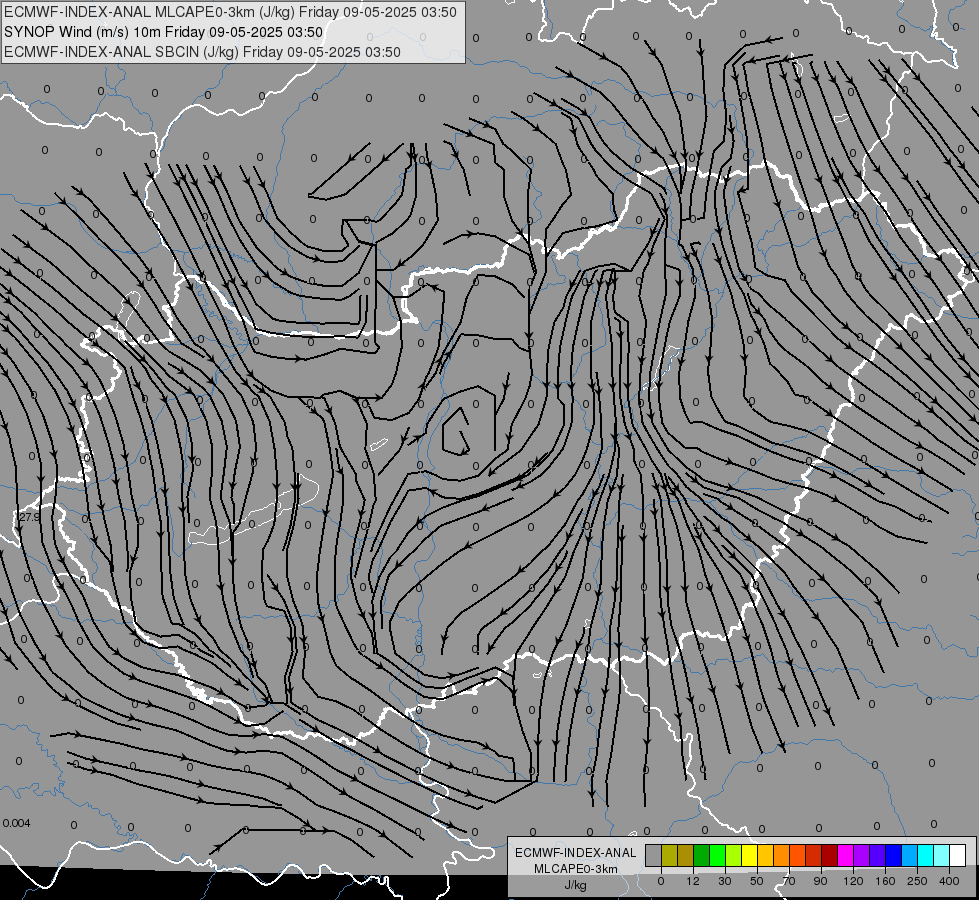
Task: Click the purple swatch right of the 120 tick
Action: [x=862, y=855]
